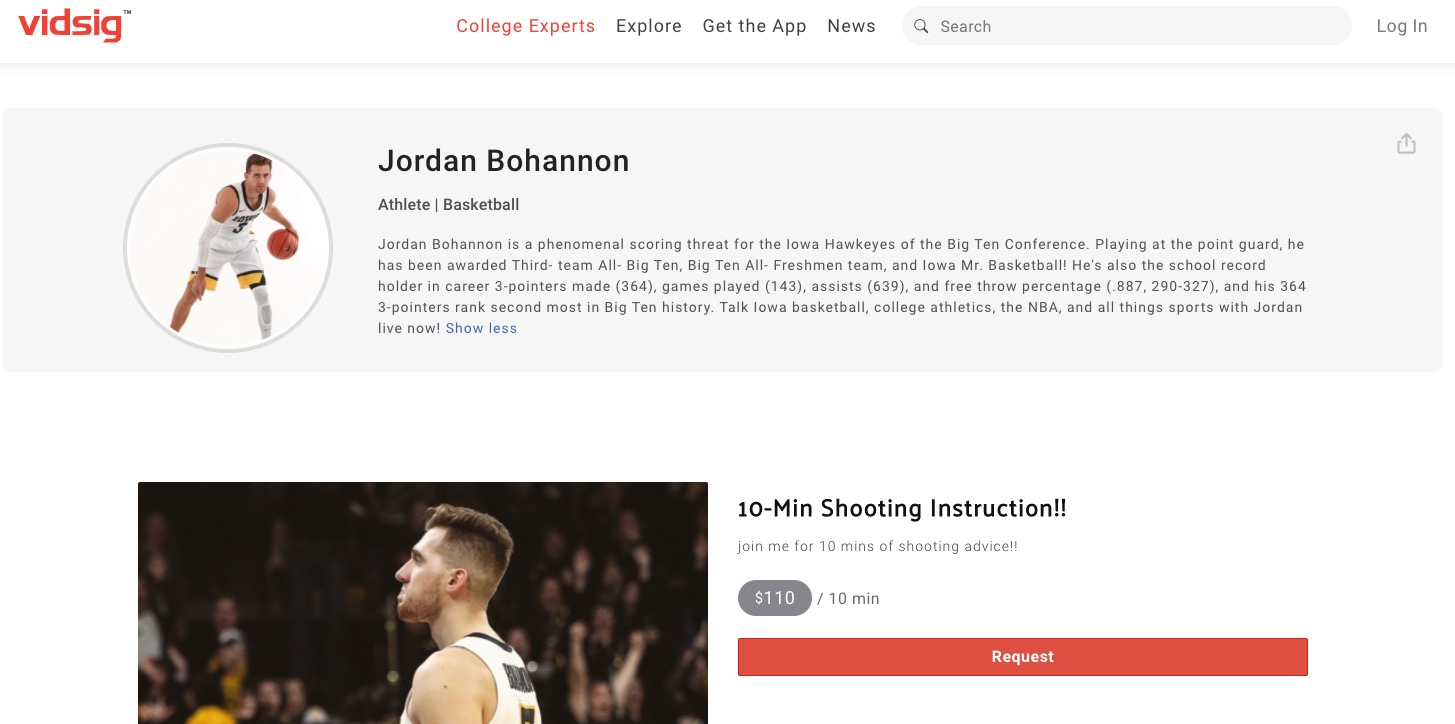Click the 10-Min Shooting Instruction!! title
The image size is (1455, 724).
pos(902,508)
